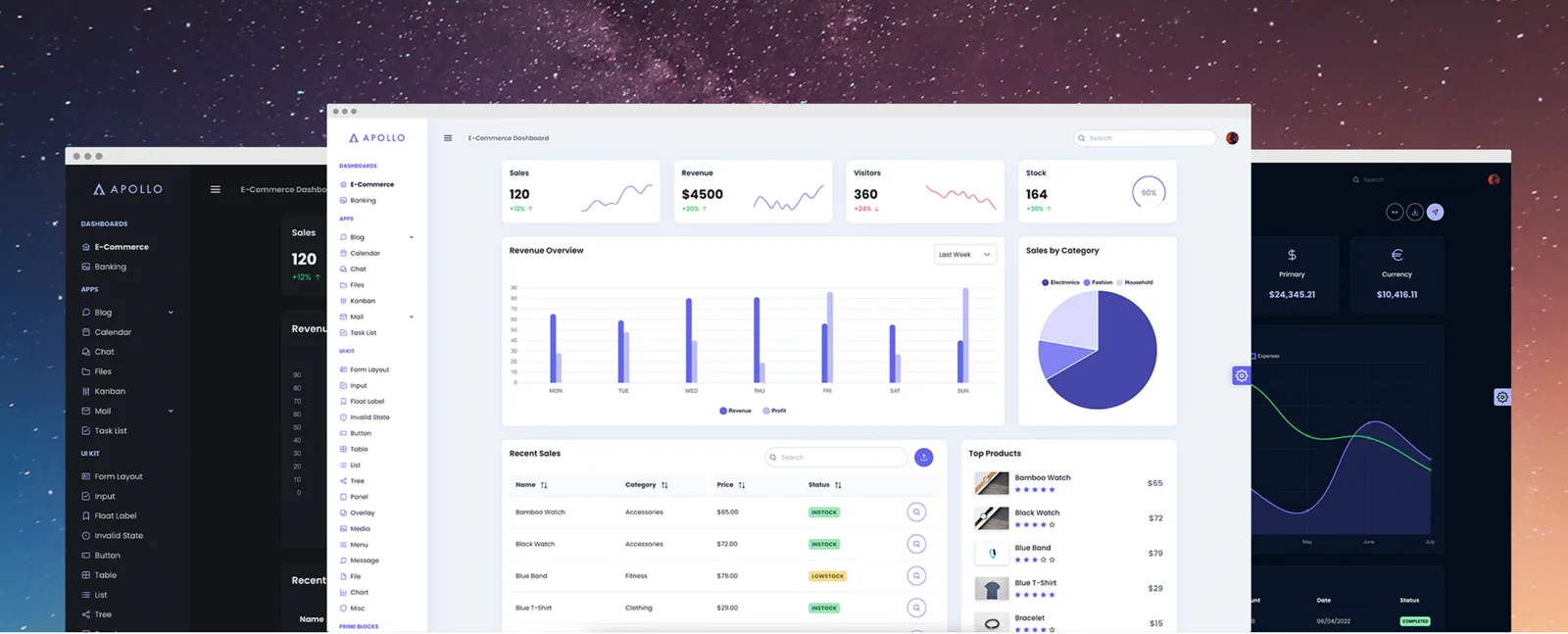1568x634 pixels.
Task: Open Calendar in the dark sidebar
Action: click(113, 332)
